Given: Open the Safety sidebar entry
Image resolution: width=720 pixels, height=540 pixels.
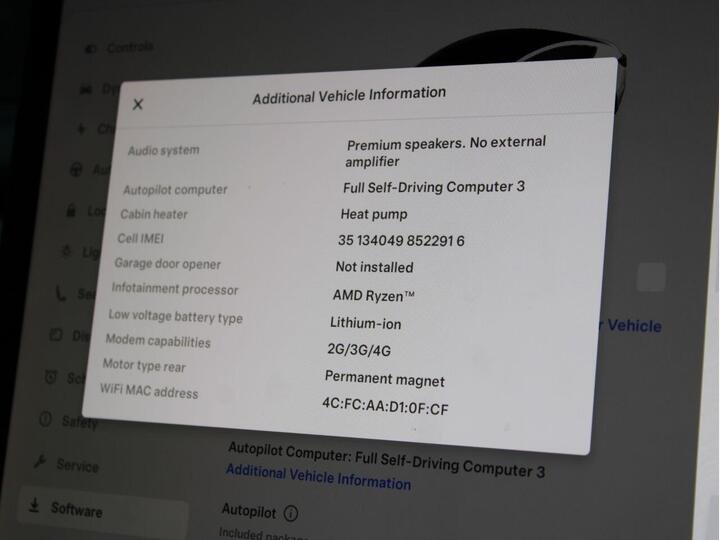Looking at the screenshot, I should pos(79,421).
